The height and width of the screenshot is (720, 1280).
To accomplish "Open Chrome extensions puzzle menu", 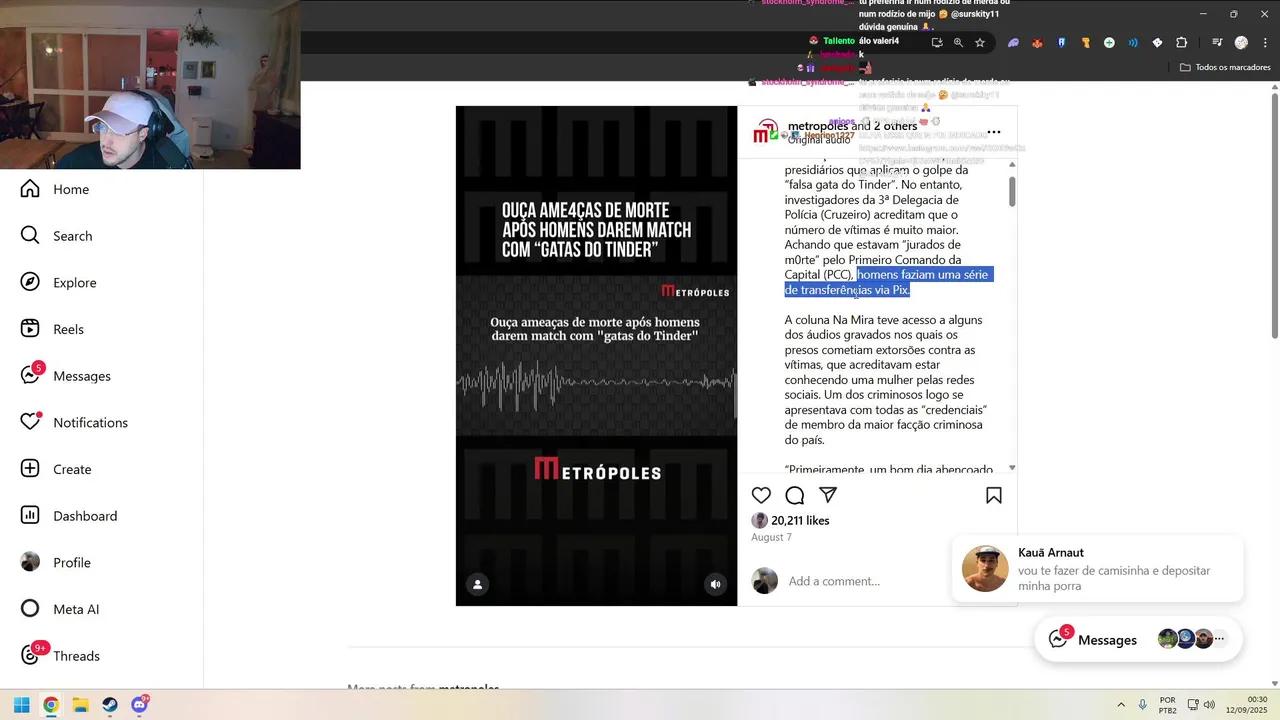I will click(1182, 43).
